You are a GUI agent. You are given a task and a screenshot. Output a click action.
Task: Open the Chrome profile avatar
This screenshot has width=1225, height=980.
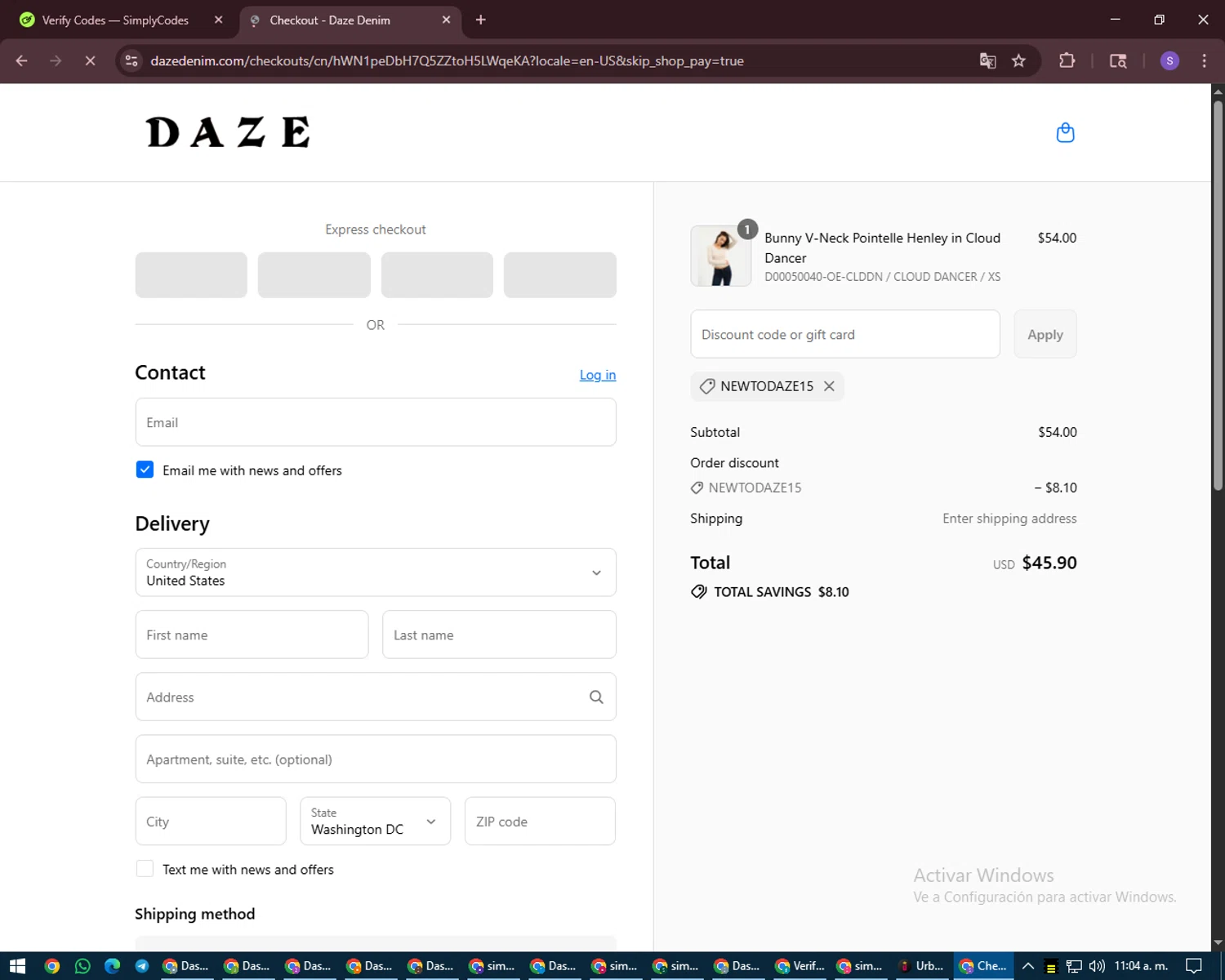click(x=1169, y=60)
